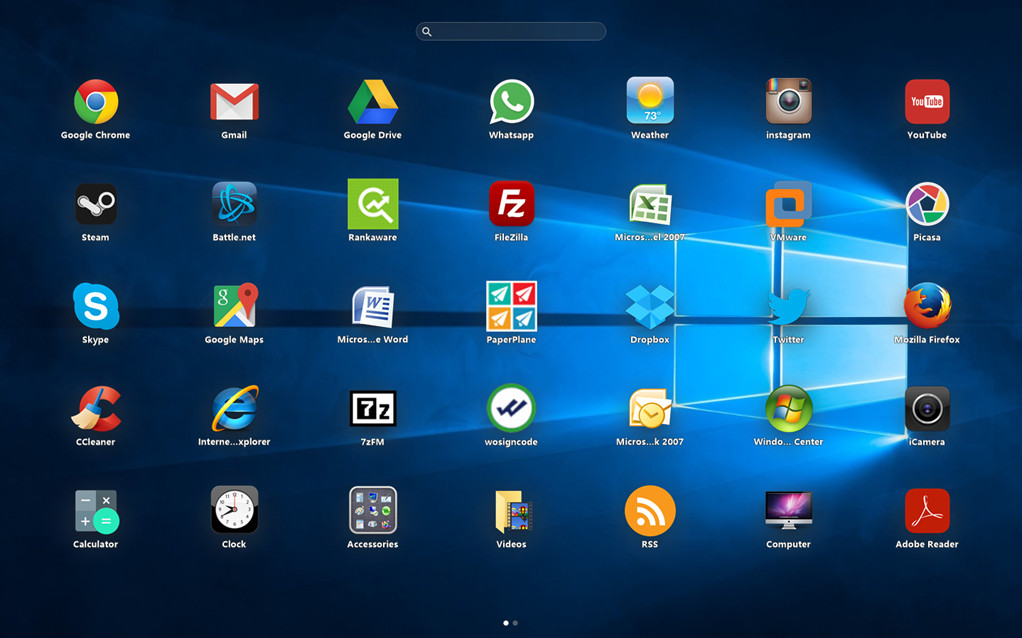Launch Adobe Reader
Screen dimensions: 1022x638
point(927,511)
